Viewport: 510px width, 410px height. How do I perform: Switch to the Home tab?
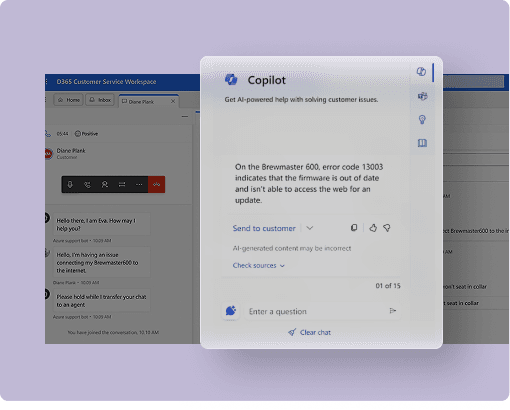(x=69, y=100)
